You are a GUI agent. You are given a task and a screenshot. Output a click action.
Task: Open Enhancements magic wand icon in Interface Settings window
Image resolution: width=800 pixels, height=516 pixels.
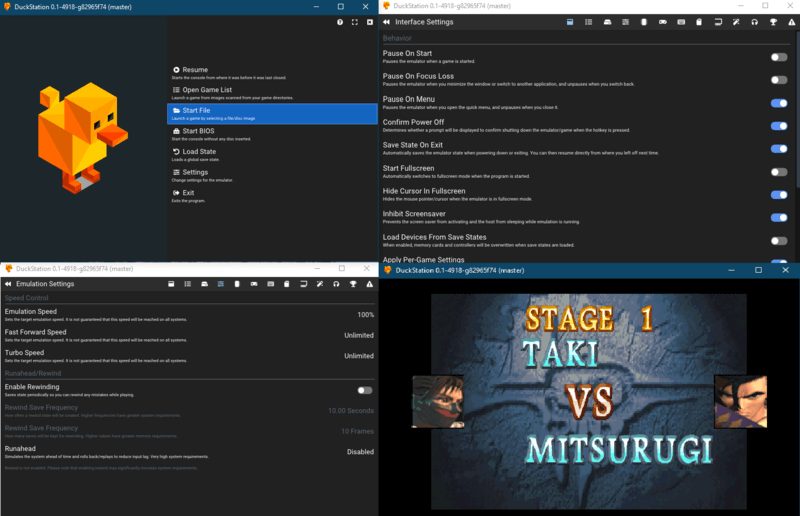pos(736,22)
